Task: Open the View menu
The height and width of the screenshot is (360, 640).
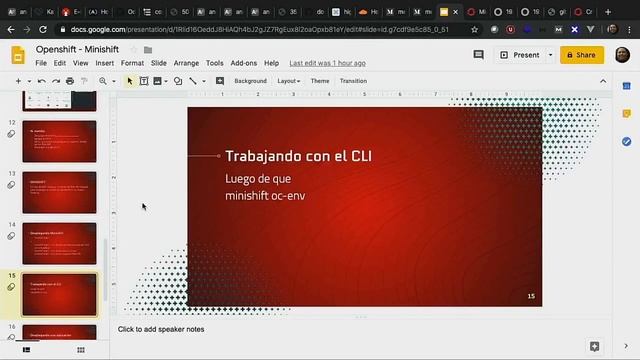Action: click(80, 63)
